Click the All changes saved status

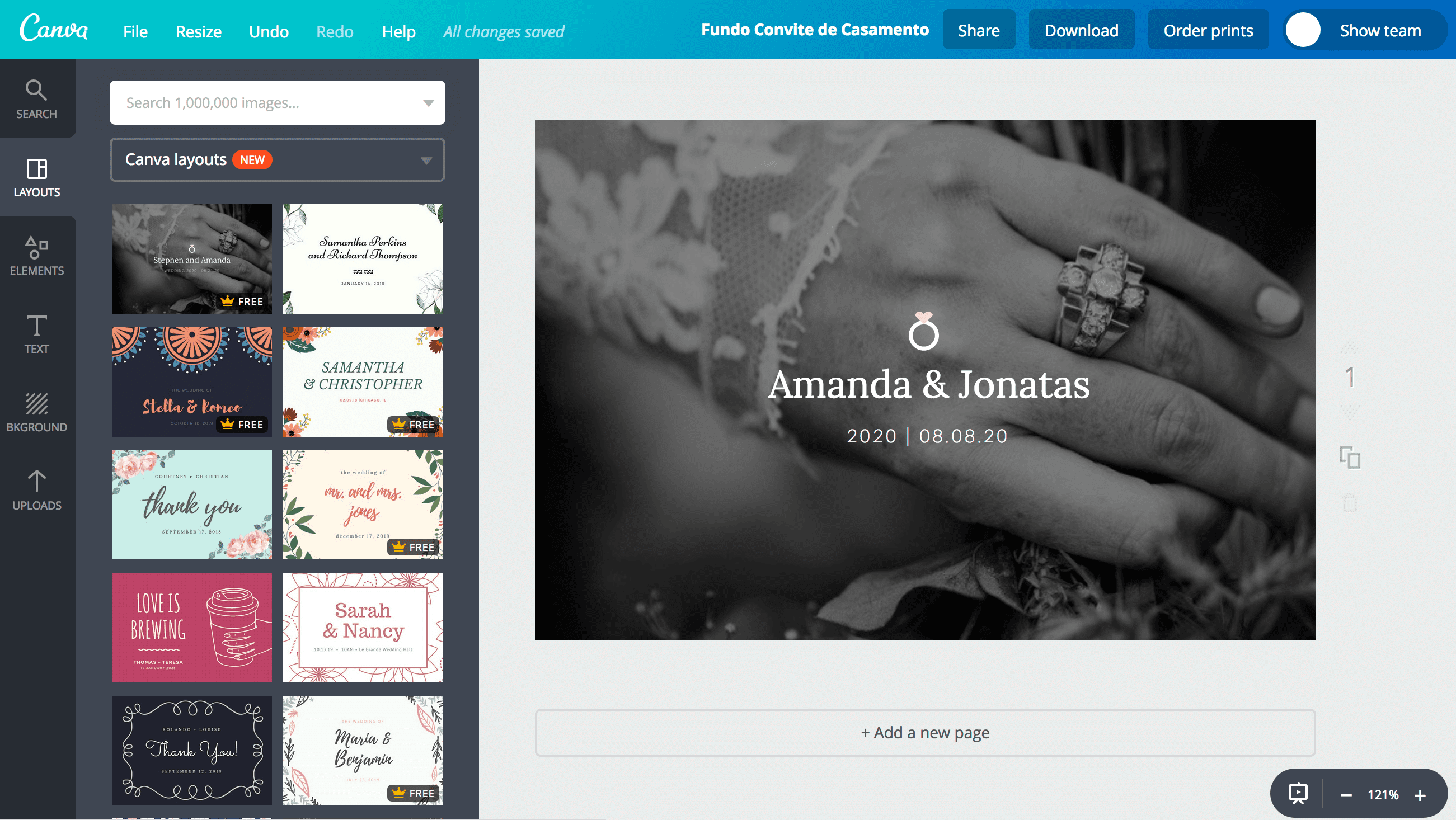click(x=504, y=32)
